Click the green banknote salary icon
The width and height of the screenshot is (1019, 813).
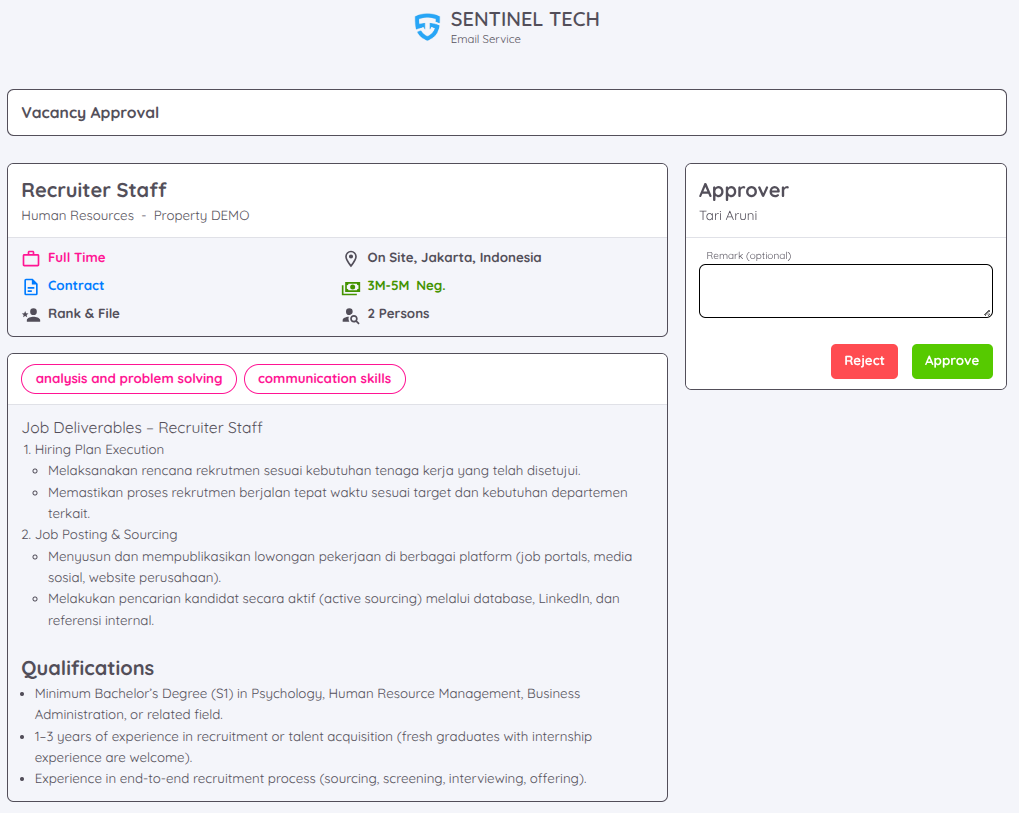coord(351,285)
